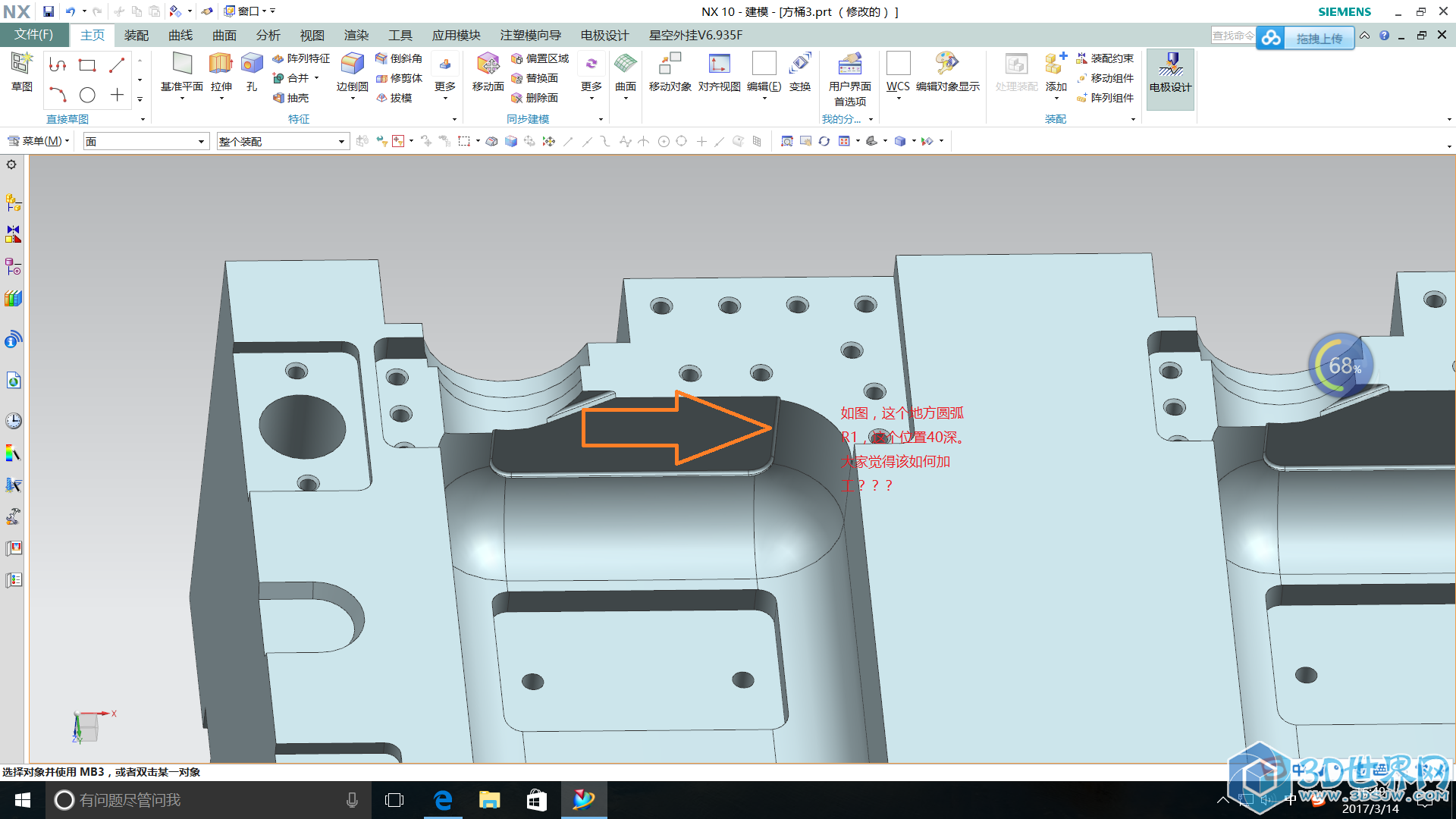1456x819 pixels.
Task: Switch to the 视图 ribbon tab
Action: coord(312,36)
